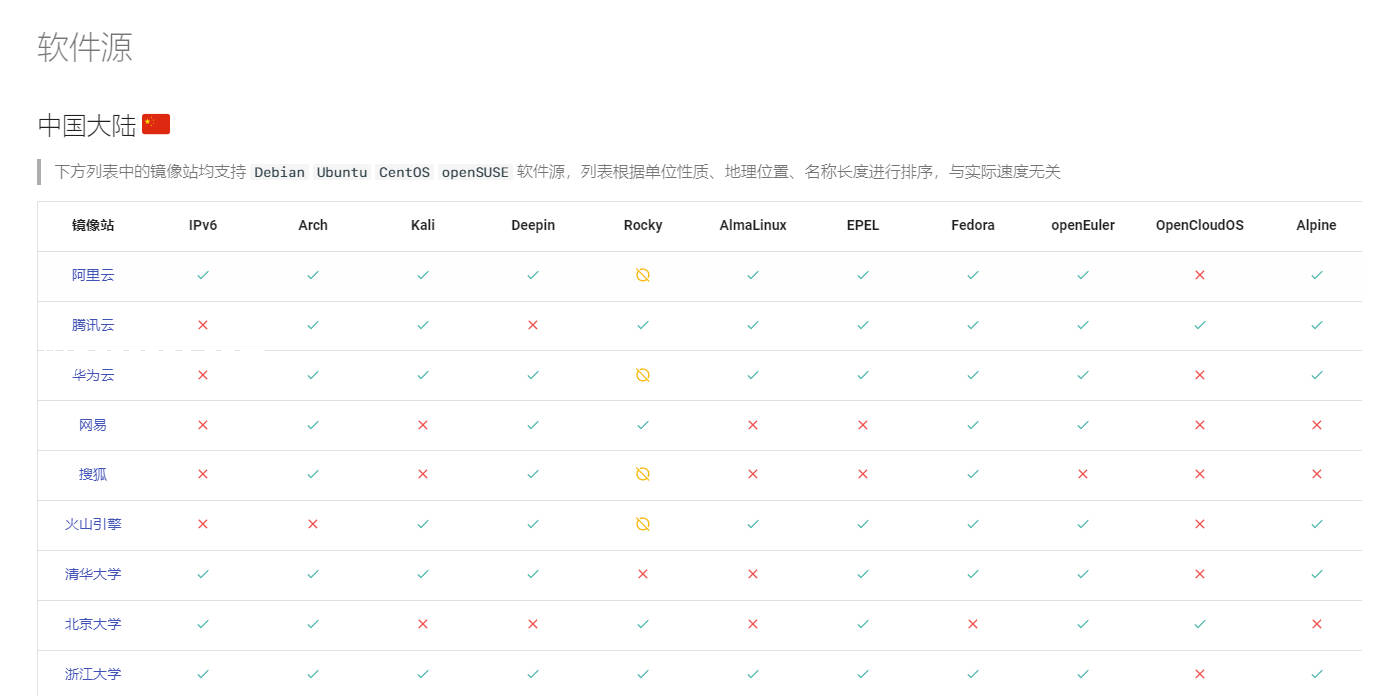Click the China flag icon beside 中国大陆
The width and height of the screenshot is (1395, 696).
156,124
